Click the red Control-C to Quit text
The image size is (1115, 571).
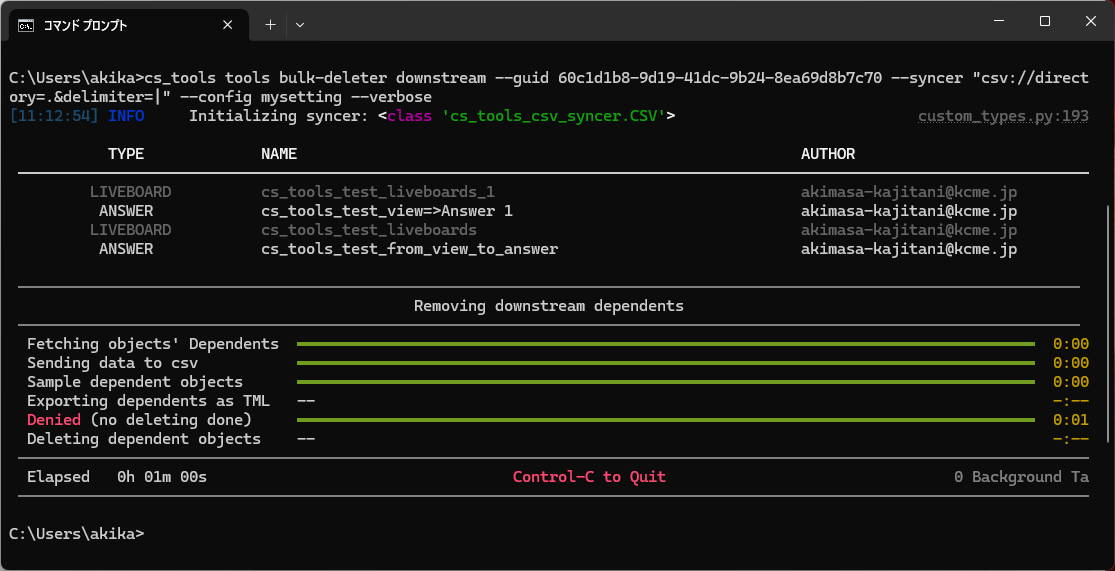[x=589, y=477]
